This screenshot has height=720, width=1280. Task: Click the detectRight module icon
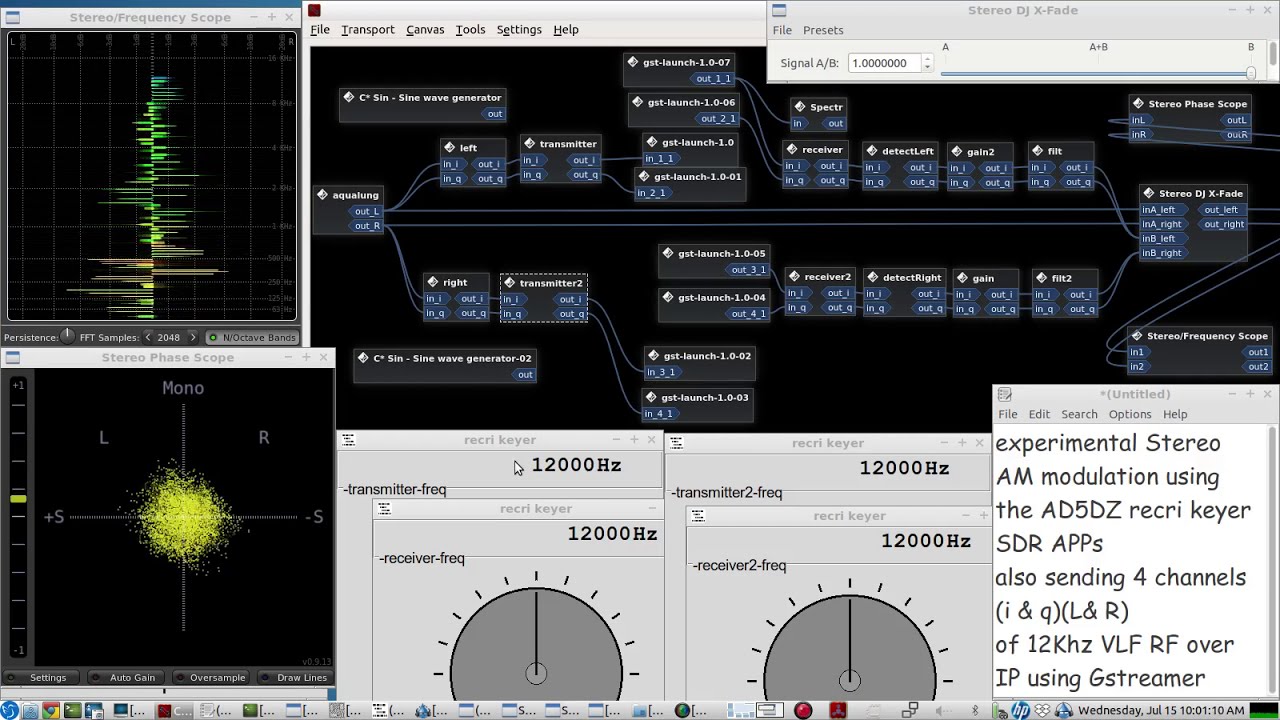tap(873, 277)
